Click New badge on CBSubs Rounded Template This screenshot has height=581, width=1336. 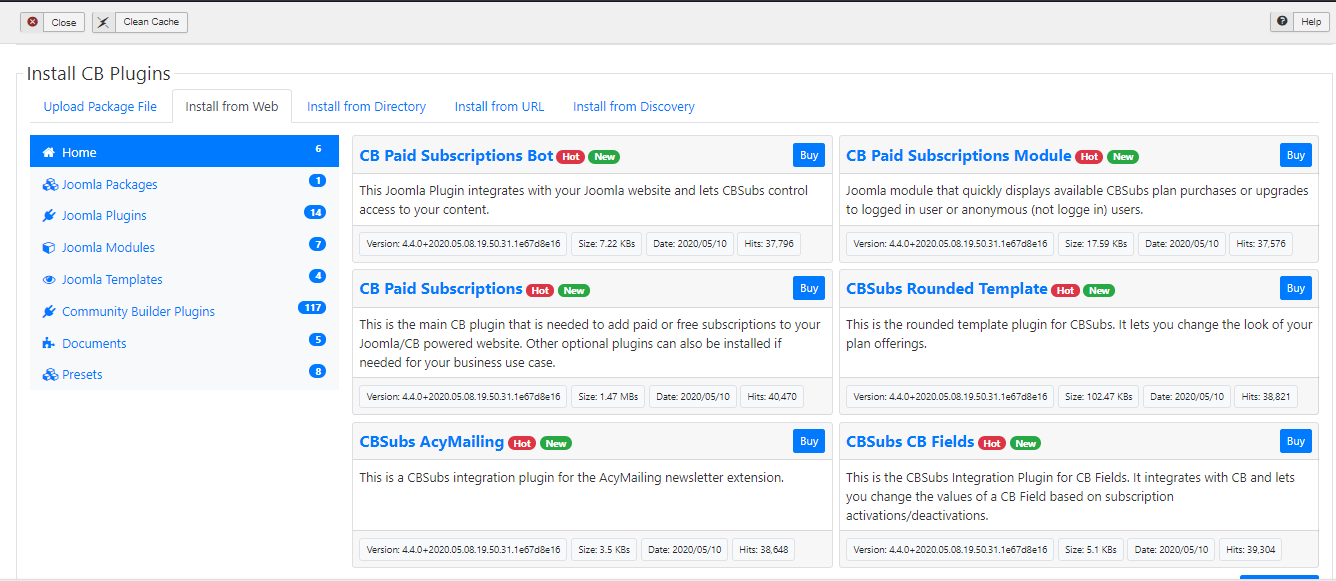(1099, 290)
